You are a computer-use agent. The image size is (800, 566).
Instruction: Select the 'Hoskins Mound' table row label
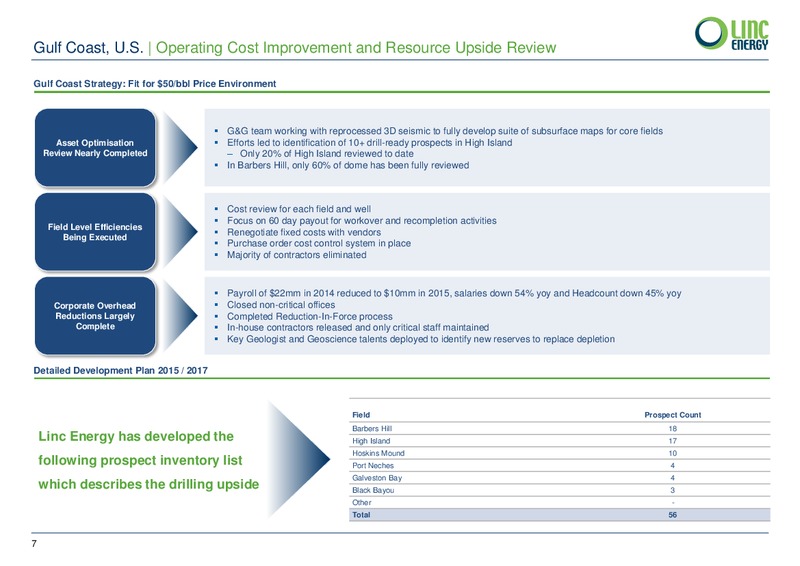click(378, 453)
